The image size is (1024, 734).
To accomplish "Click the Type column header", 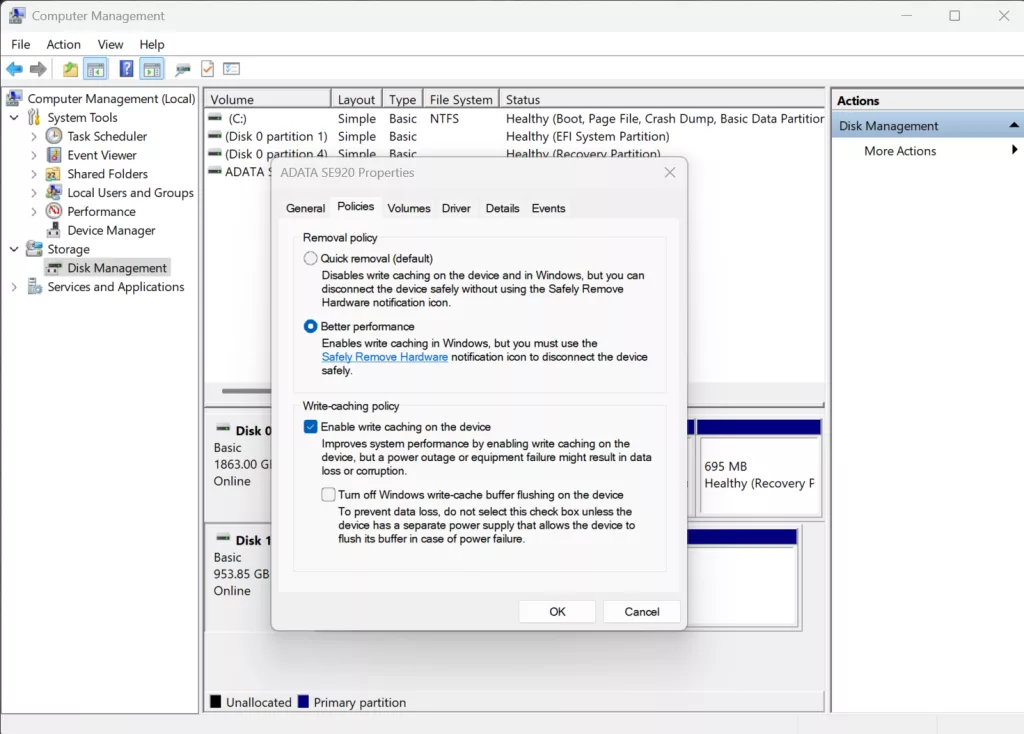I will 402,99.
